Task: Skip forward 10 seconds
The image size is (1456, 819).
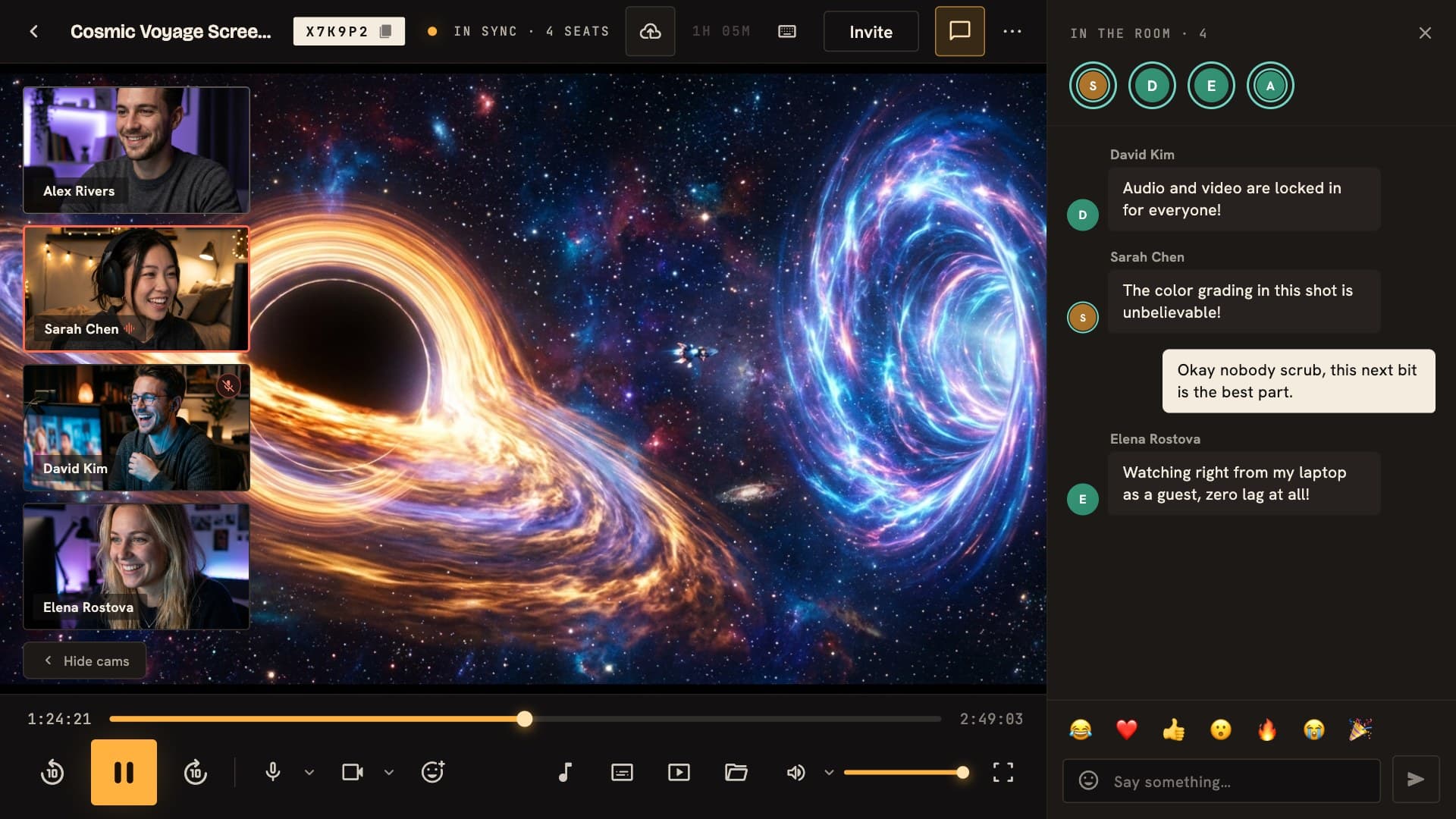Action: click(195, 772)
